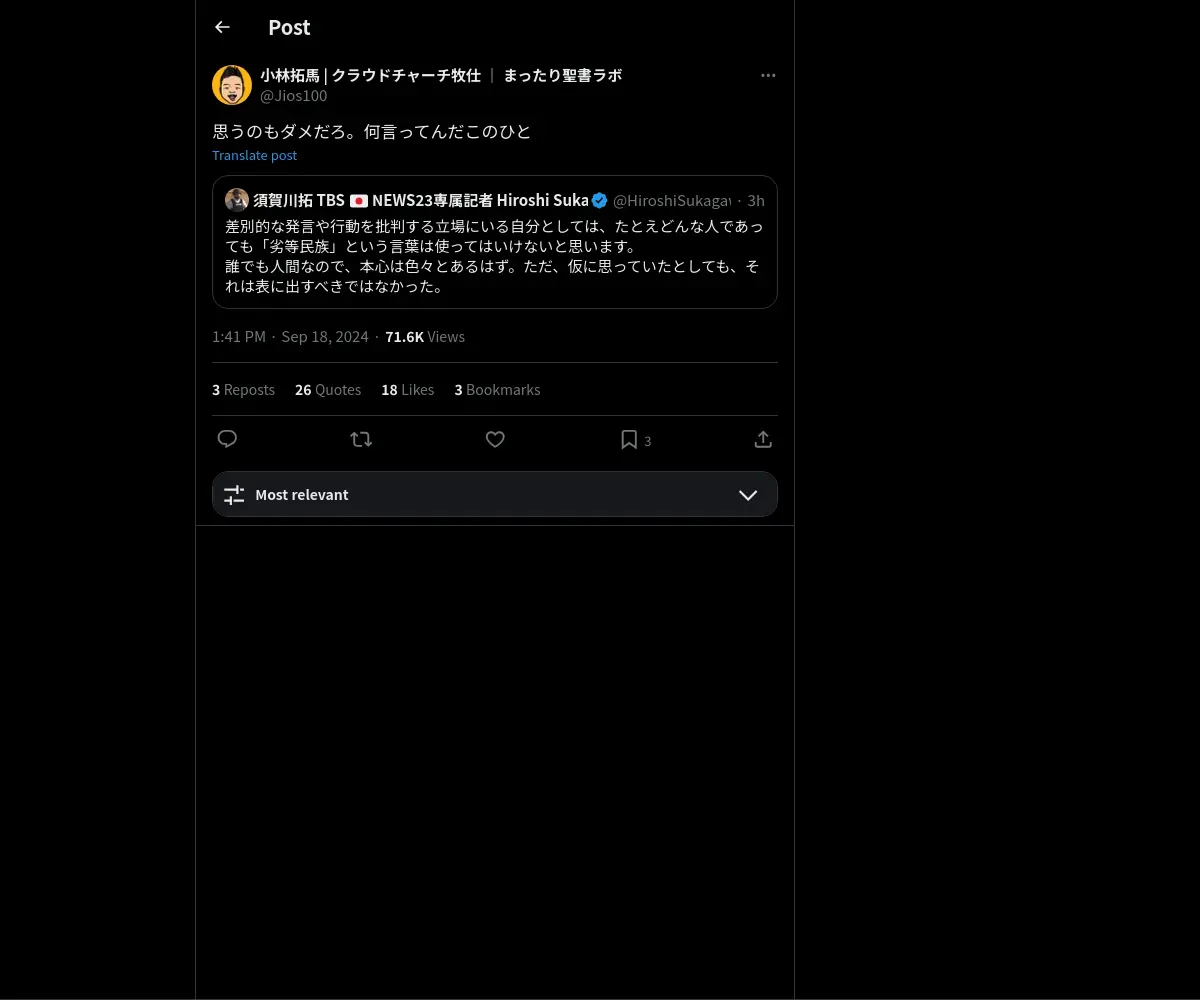Viewport: 1200px width, 1000px height.
Task: Repost using the retweet arrows icon
Action: point(361,439)
